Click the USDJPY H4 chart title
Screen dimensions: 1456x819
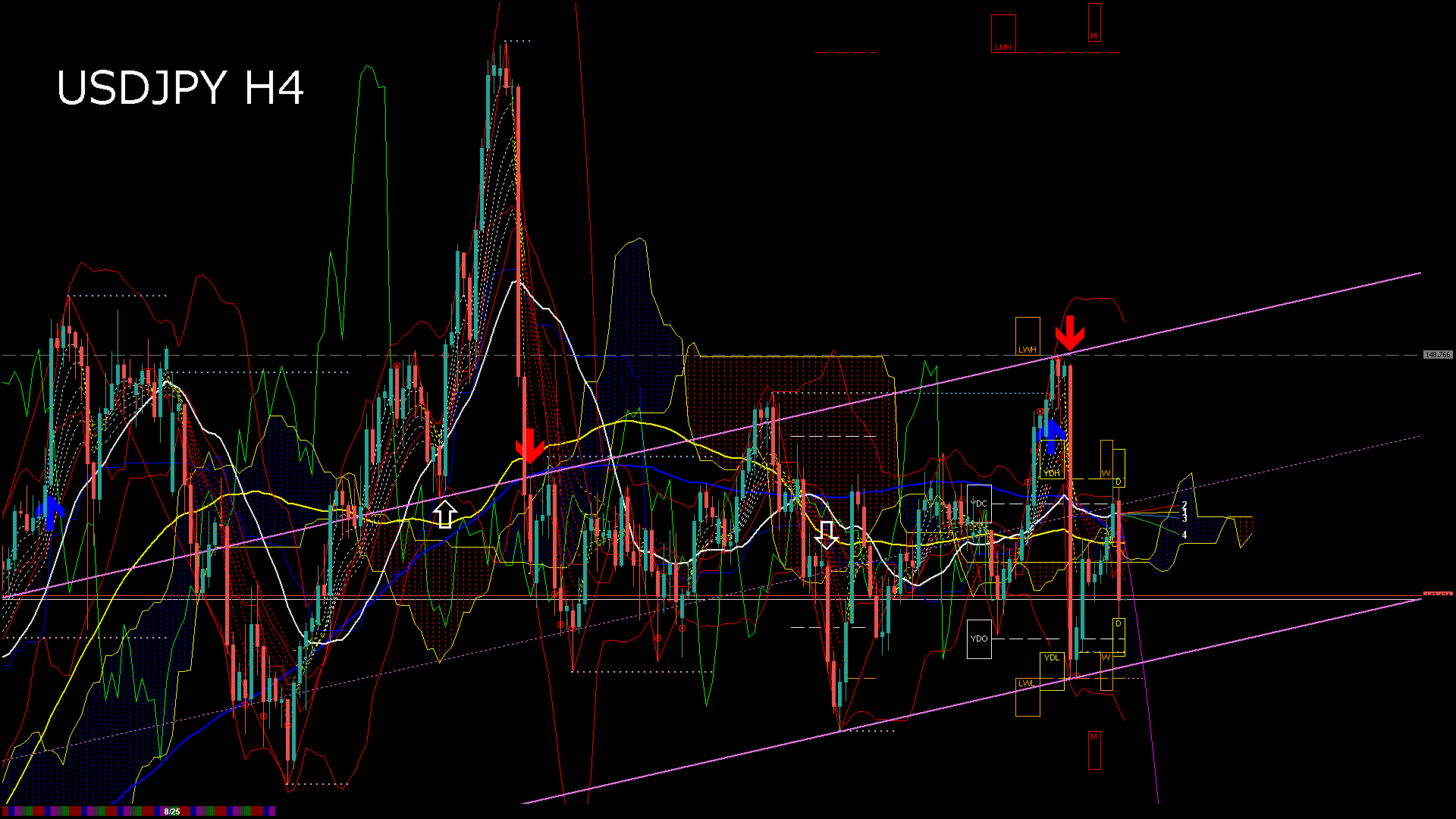coord(180,88)
